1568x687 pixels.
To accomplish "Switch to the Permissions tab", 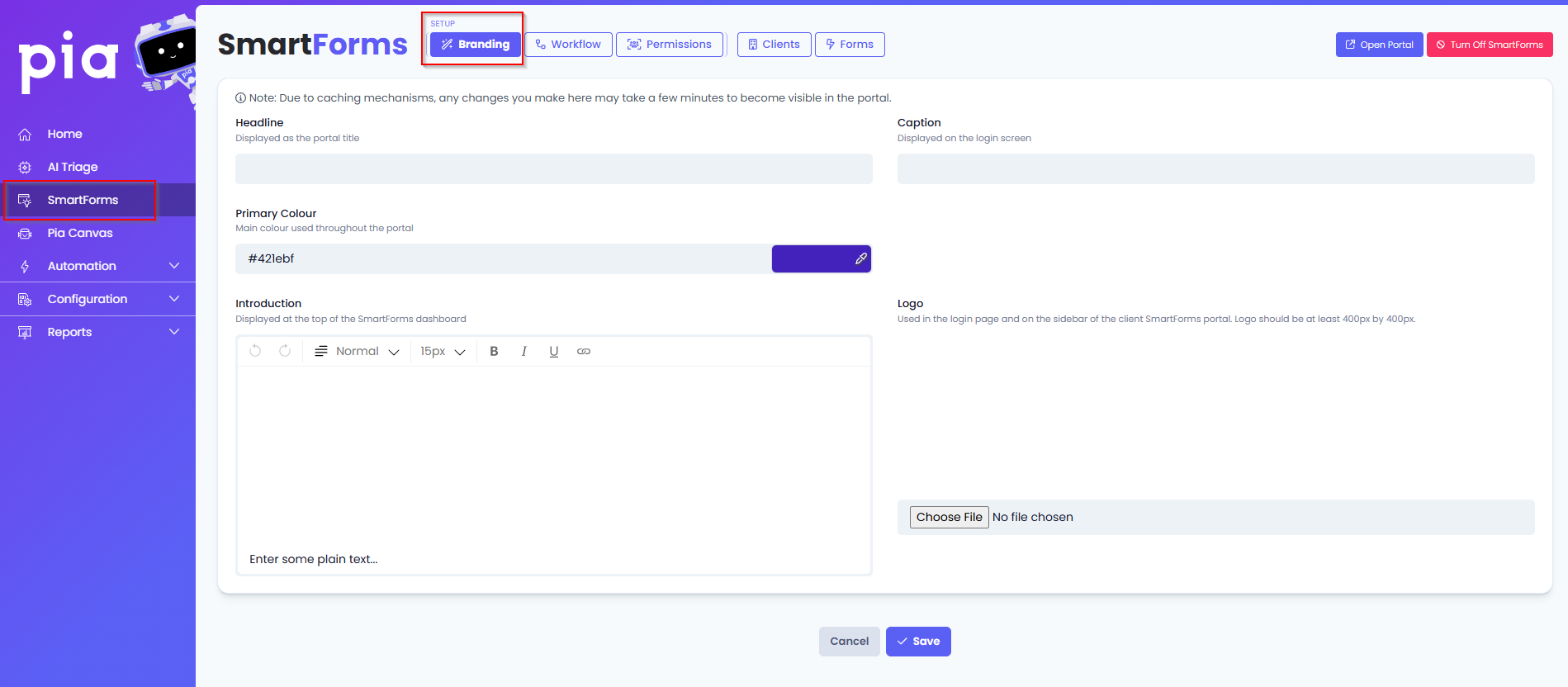I will [670, 45].
